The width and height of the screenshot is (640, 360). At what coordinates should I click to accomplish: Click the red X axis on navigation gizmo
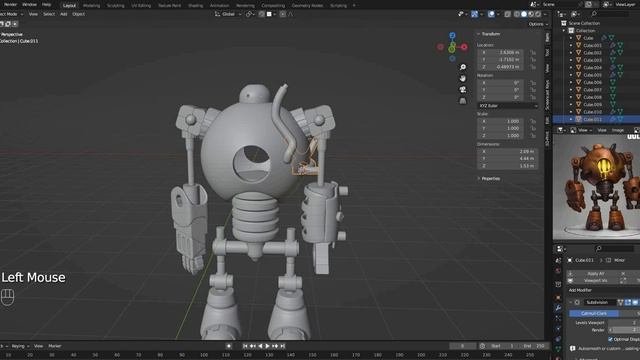coord(464,47)
